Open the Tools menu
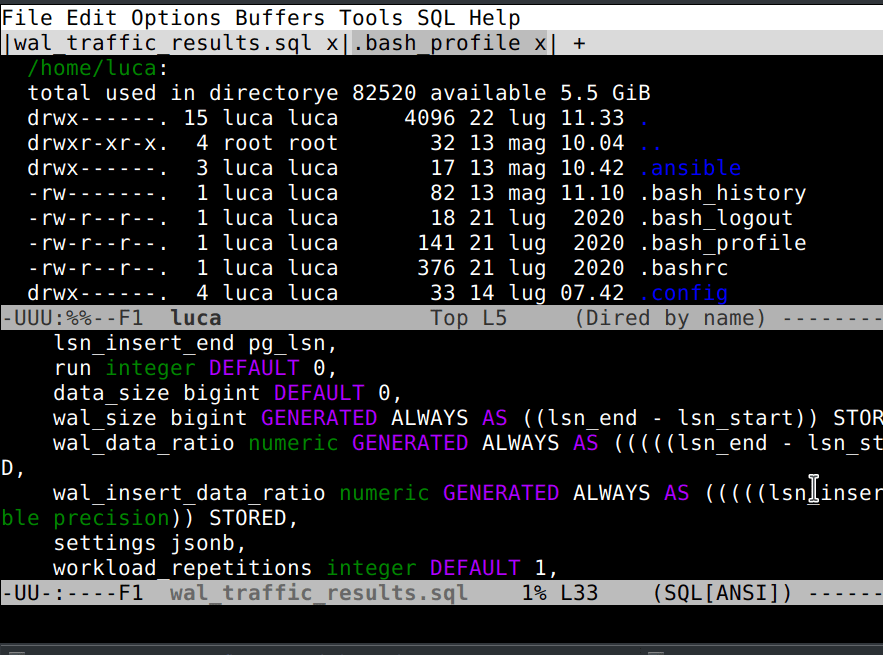The image size is (883, 655). tap(371, 17)
